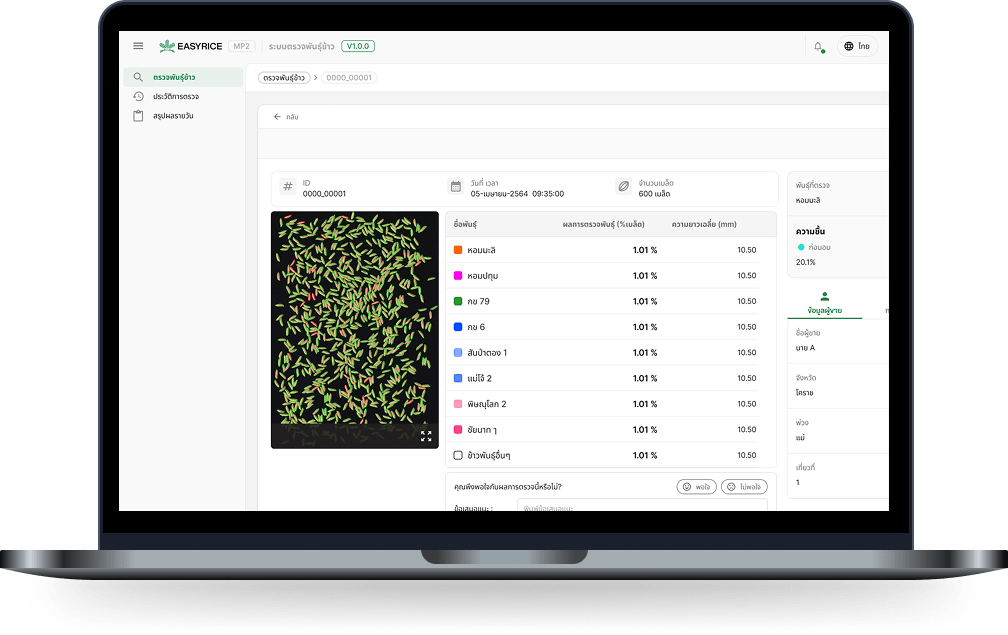Click the หอมมะลิ row name
1008x635 pixels.
(x=482, y=250)
